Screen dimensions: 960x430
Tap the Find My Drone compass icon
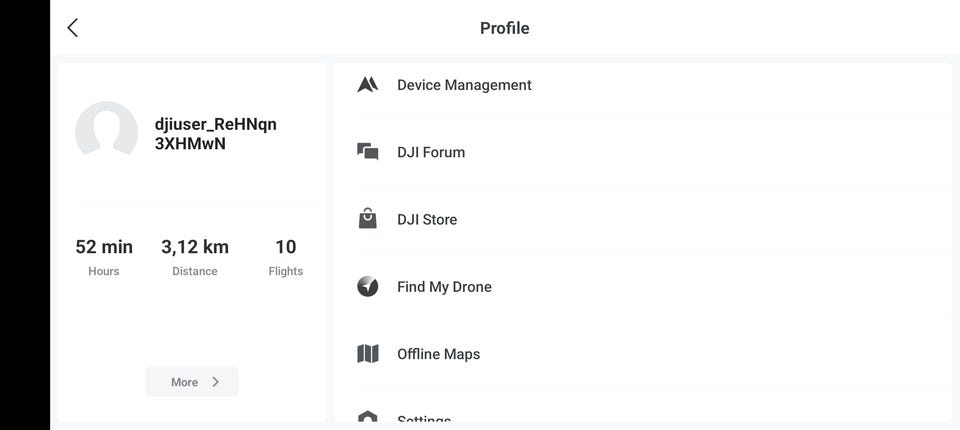coord(367,286)
